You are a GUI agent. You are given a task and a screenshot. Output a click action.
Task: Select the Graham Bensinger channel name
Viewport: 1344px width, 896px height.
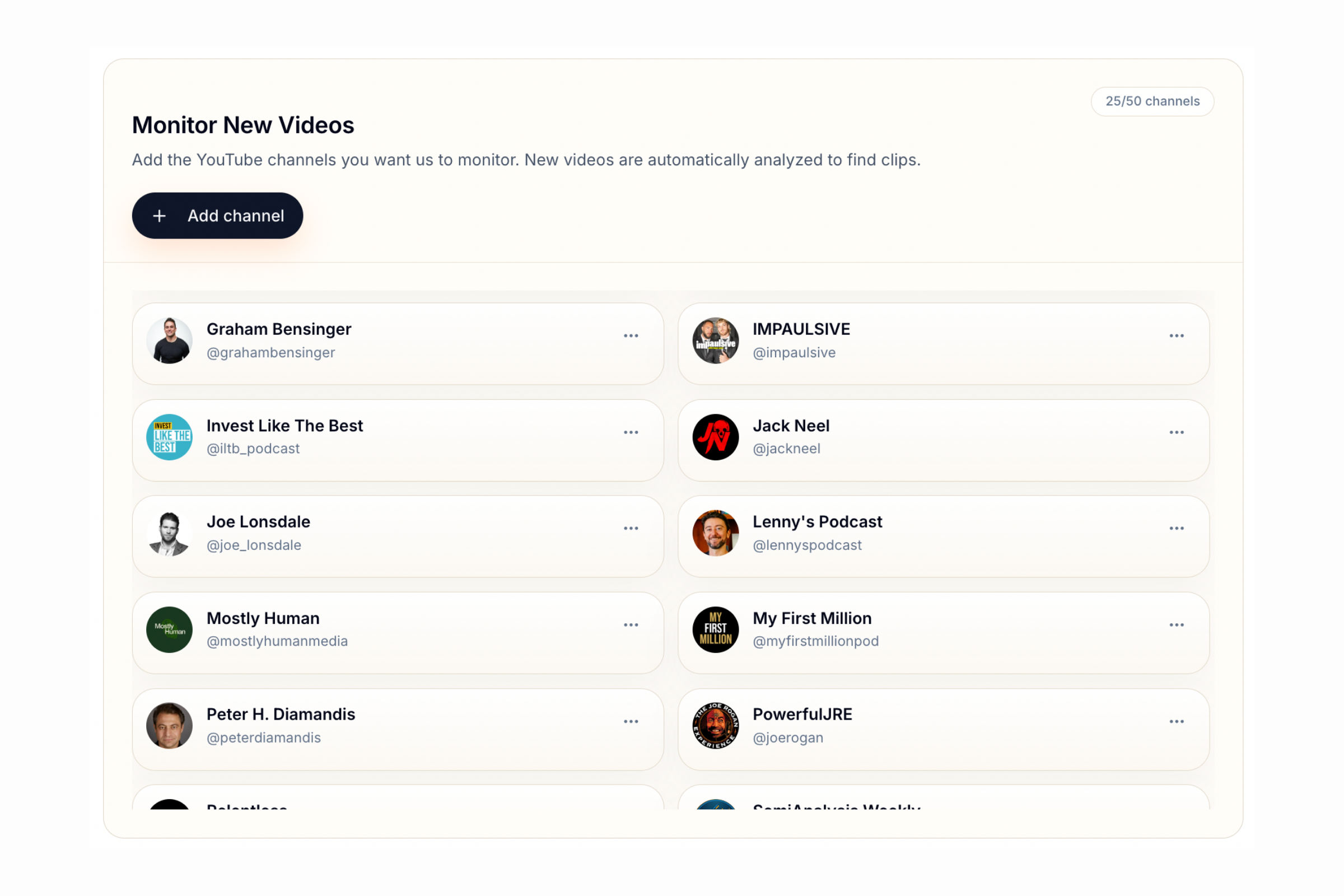pos(279,329)
